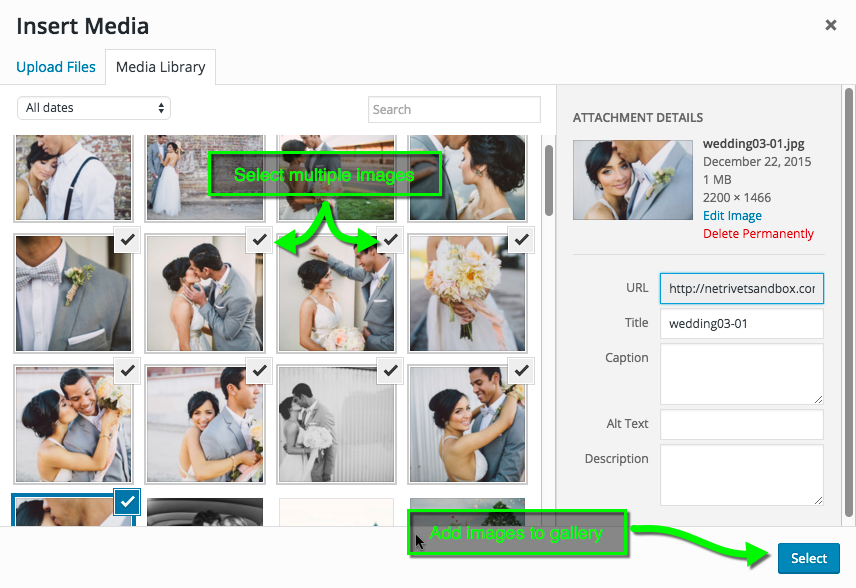Image resolution: width=856 pixels, height=588 pixels.
Task: Uncheck the groom leaning on wall photo checkmark
Action: point(390,240)
